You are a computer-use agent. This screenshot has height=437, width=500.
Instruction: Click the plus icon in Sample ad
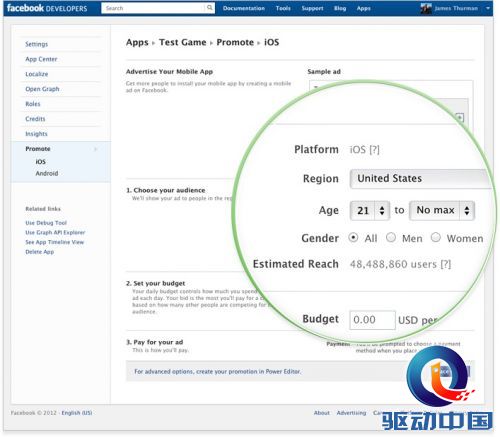pos(460,117)
